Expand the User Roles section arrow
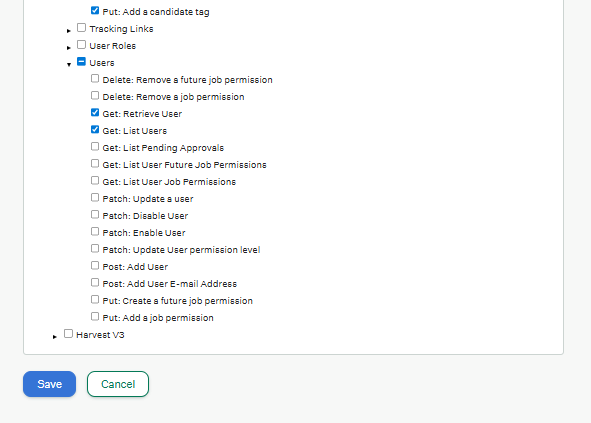 pyautogui.click(x=69, y=48)
